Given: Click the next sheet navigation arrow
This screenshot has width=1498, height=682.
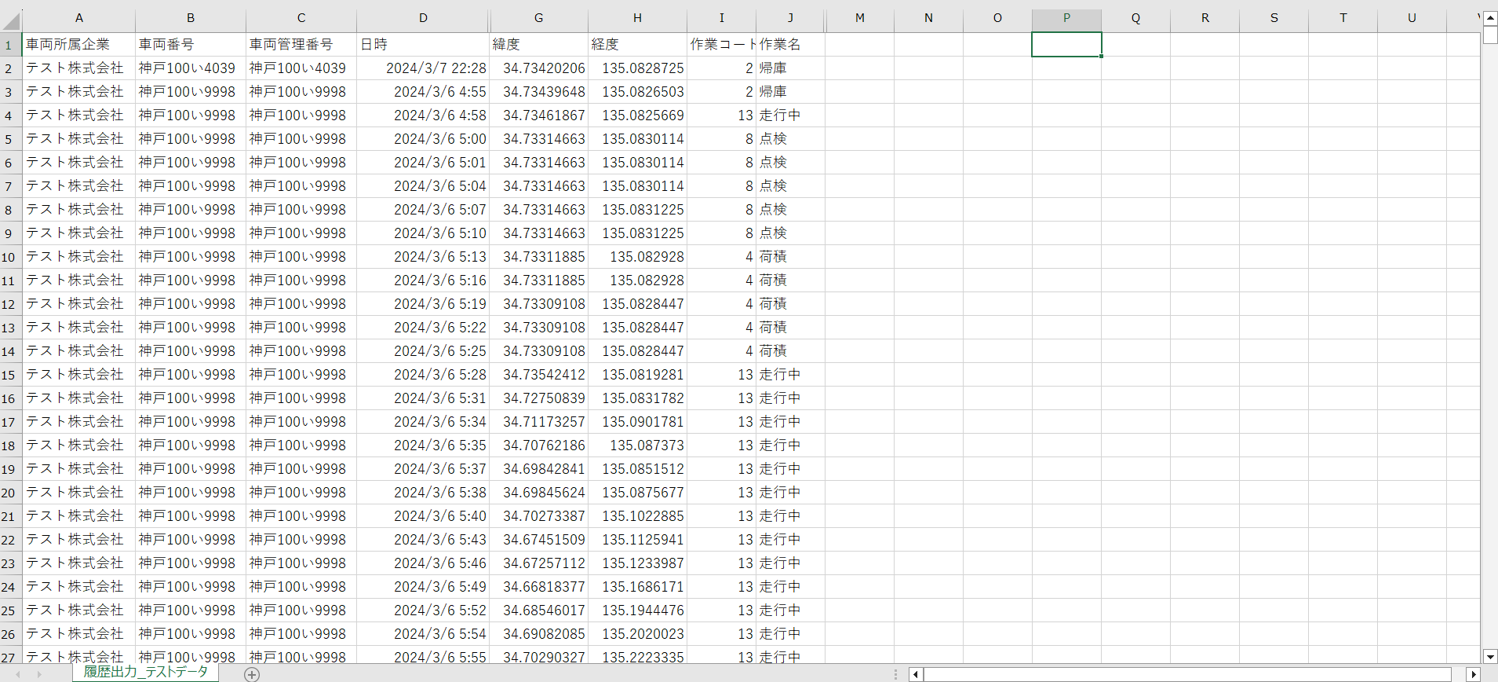Looking at the screenshot, I should (40, 675).
